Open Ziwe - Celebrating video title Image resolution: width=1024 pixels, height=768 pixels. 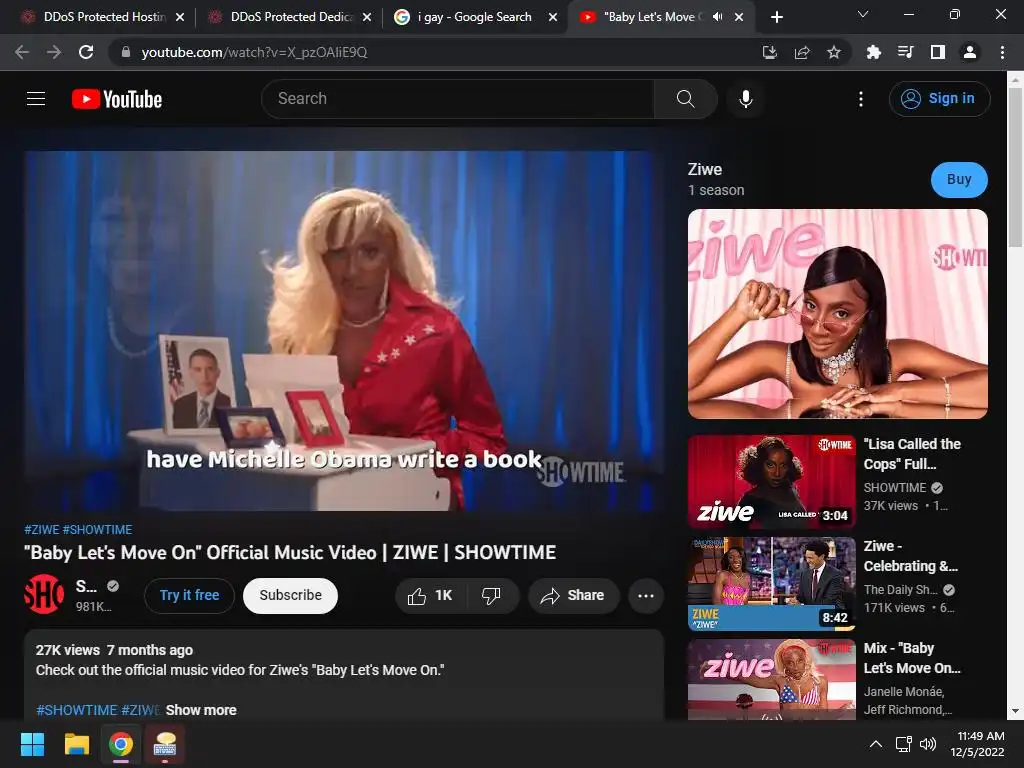click(910, 556)
